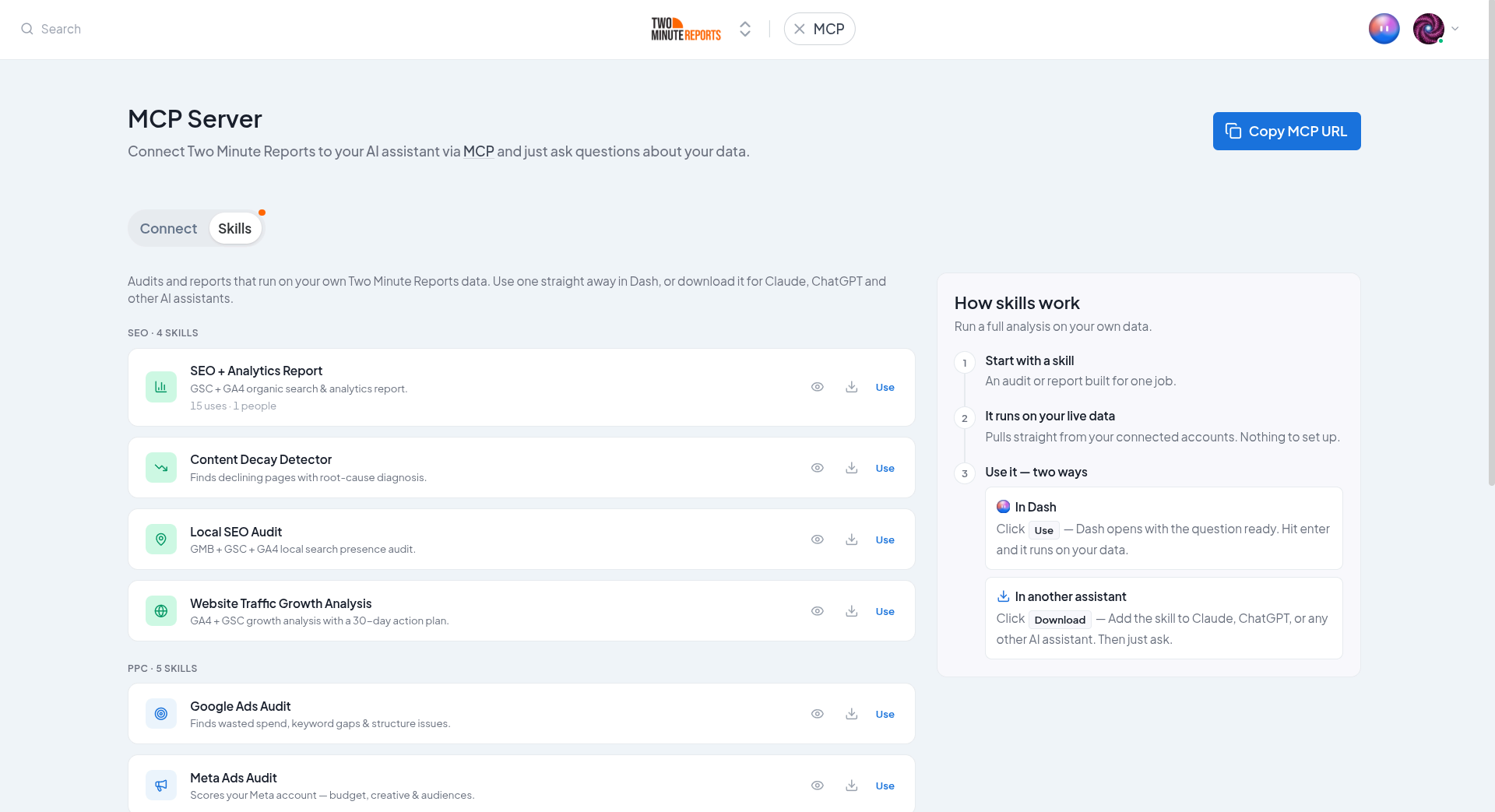Preview the Content Decay Detector skill

[x=818, y=468]
